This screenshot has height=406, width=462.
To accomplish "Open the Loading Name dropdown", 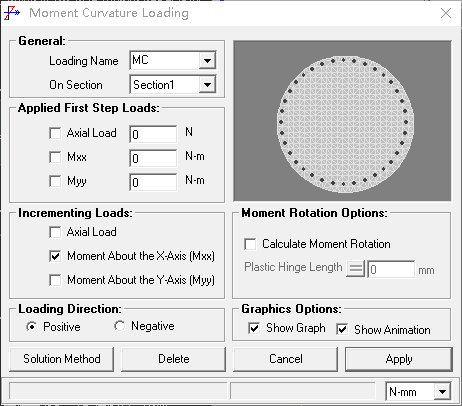I will point(207,60).
